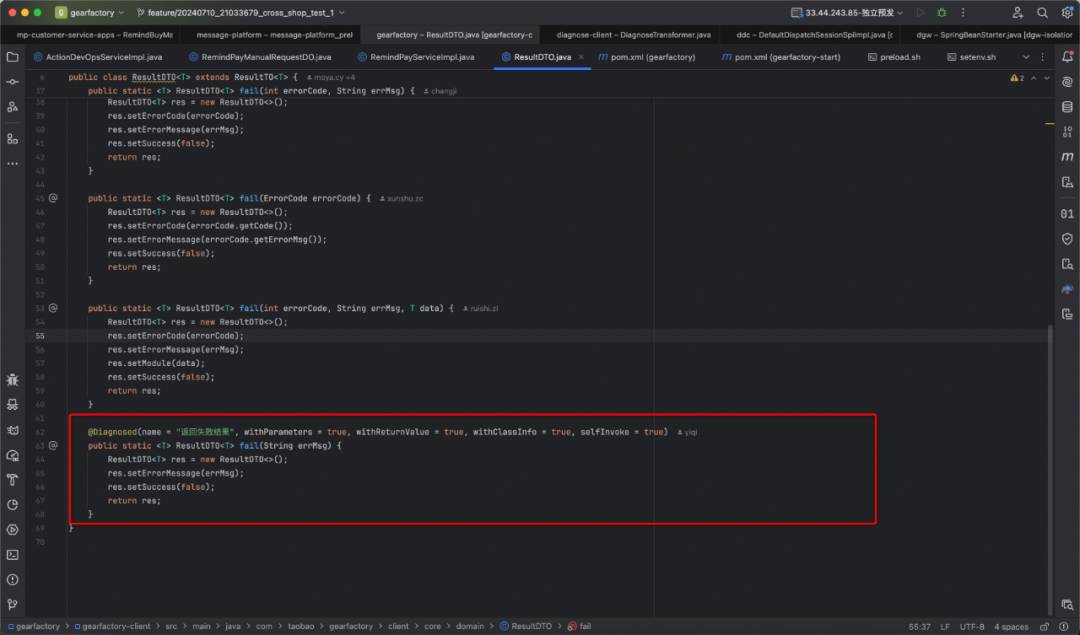Click the 'fail' method breadcrumb
Viewport: 1080px width, 635px height.
click(x=579, y=626)
